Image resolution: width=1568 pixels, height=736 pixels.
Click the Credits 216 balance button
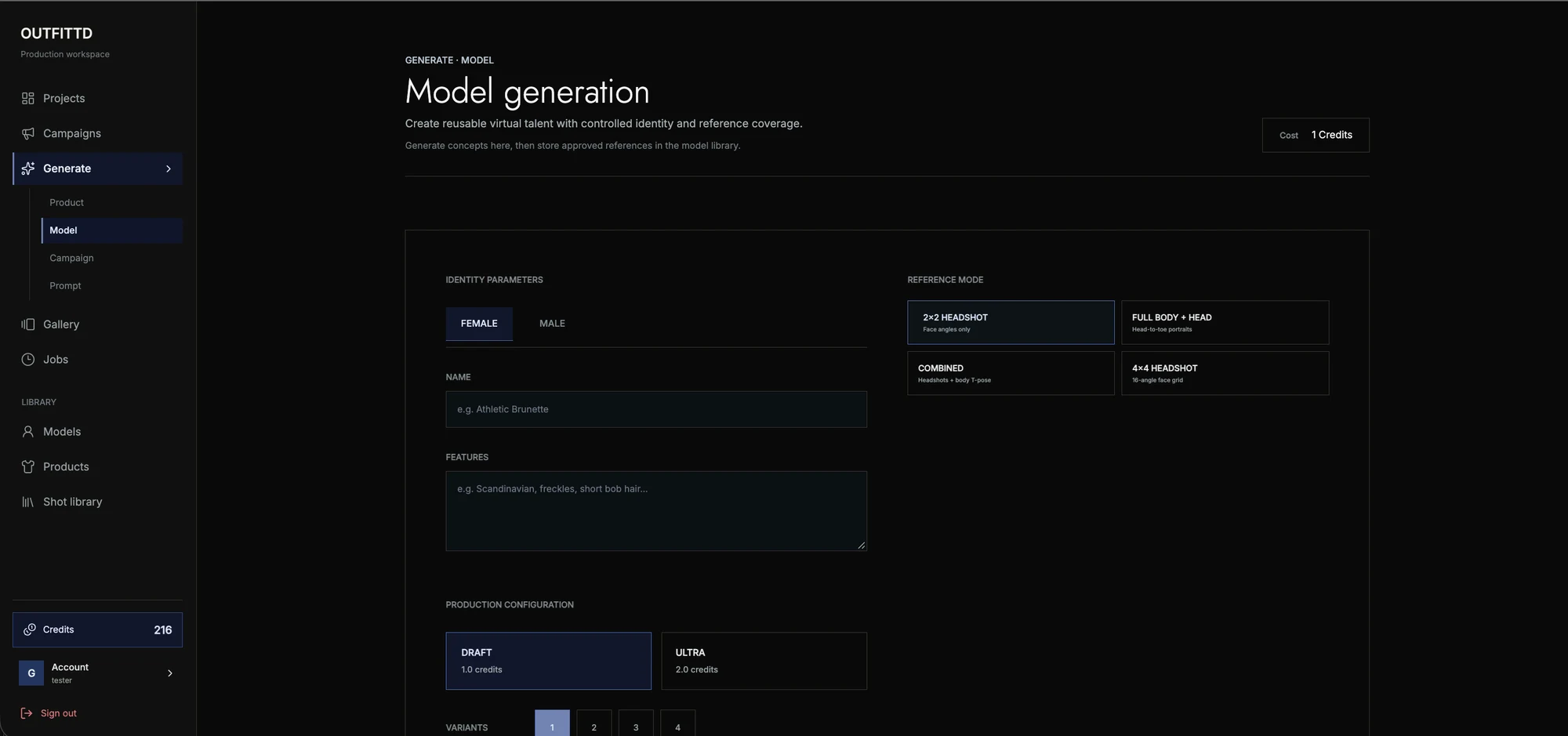(x=98, y=630)
